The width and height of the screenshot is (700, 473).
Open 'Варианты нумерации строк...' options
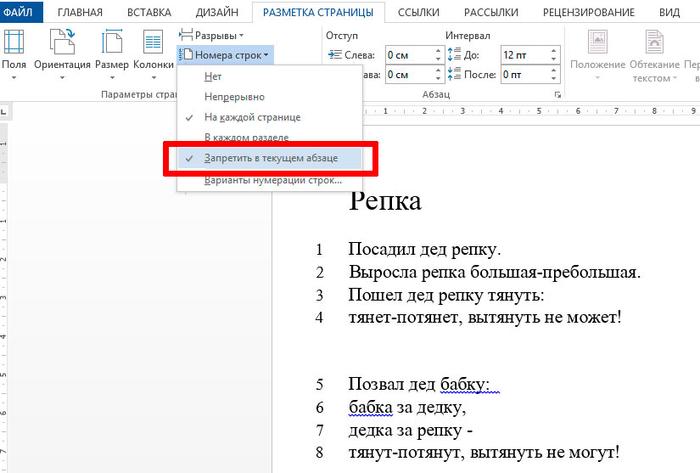coord(273,181)
